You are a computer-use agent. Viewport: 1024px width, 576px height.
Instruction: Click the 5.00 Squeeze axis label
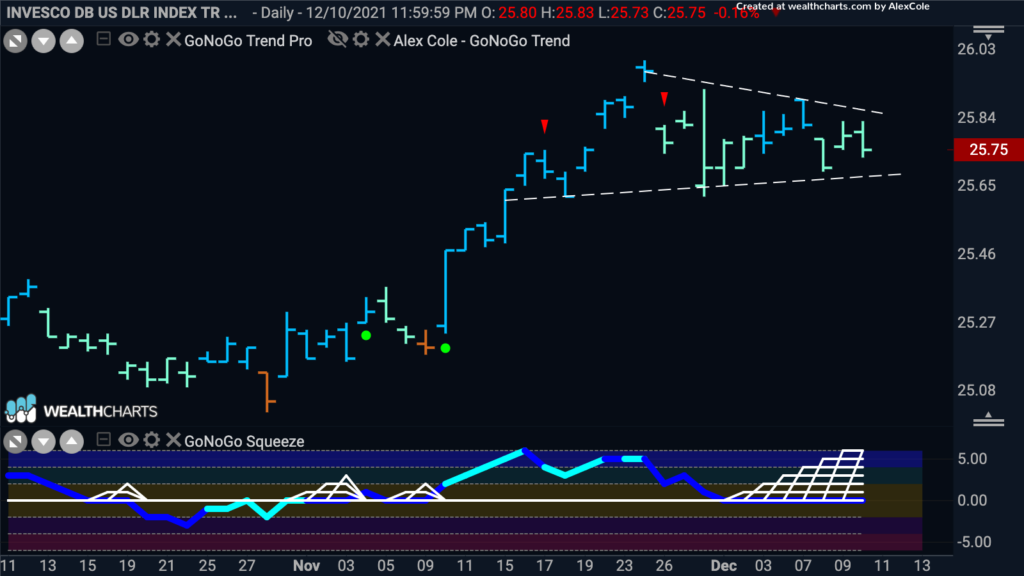[972, 459]
